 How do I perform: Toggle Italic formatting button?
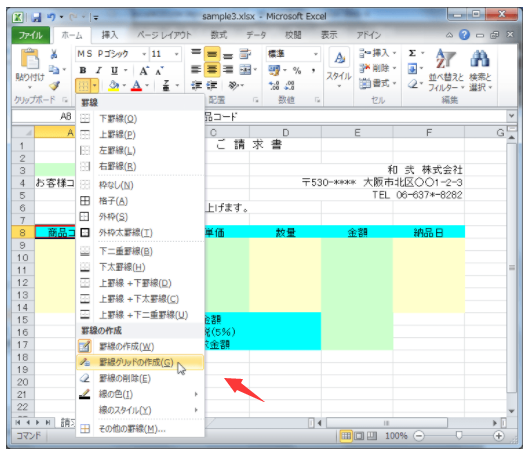pos(98,70)
